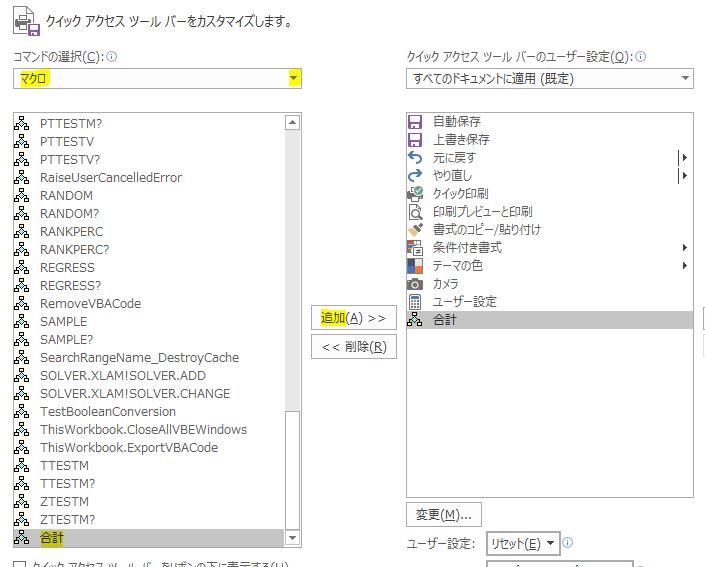Select ThisWorkbook.ExportVBACode in the macro list
The image size is (705, 567).
tap(129, 448)
